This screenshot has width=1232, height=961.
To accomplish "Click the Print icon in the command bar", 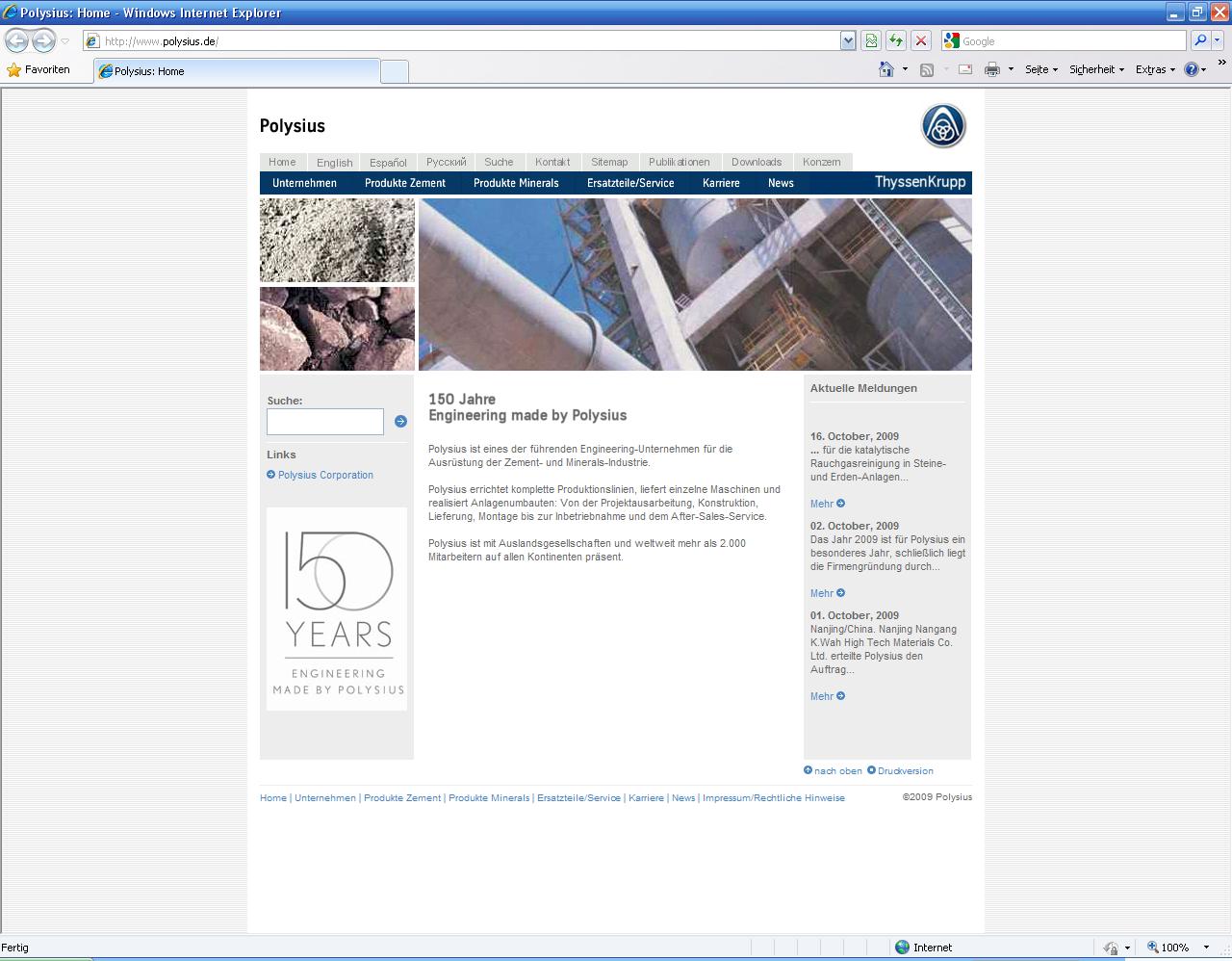I will click(x=992, y=69).
